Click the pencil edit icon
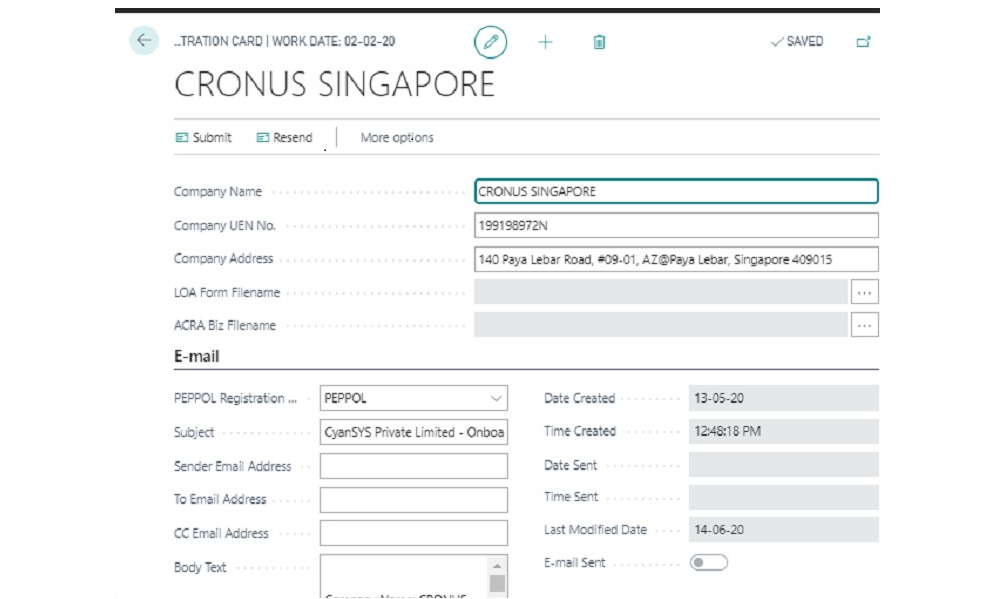The image size is (1000, 599). point(490,42)
